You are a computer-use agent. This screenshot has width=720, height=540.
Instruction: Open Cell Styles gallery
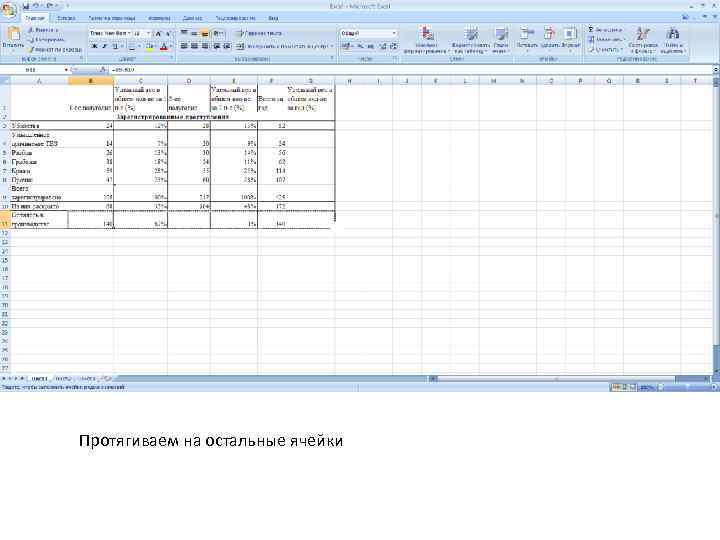pyautogui.click(x=501, y=40)
